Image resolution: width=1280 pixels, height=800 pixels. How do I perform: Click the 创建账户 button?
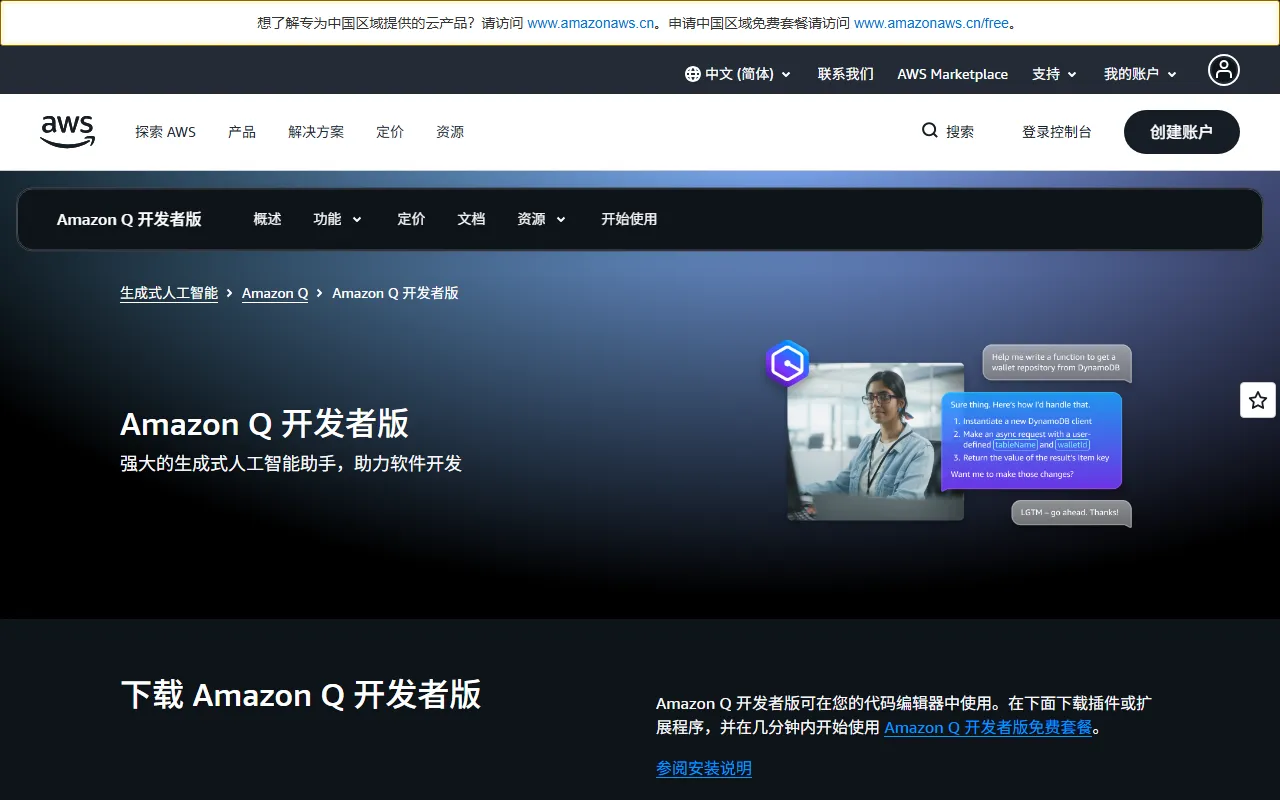pos(1181,131)
